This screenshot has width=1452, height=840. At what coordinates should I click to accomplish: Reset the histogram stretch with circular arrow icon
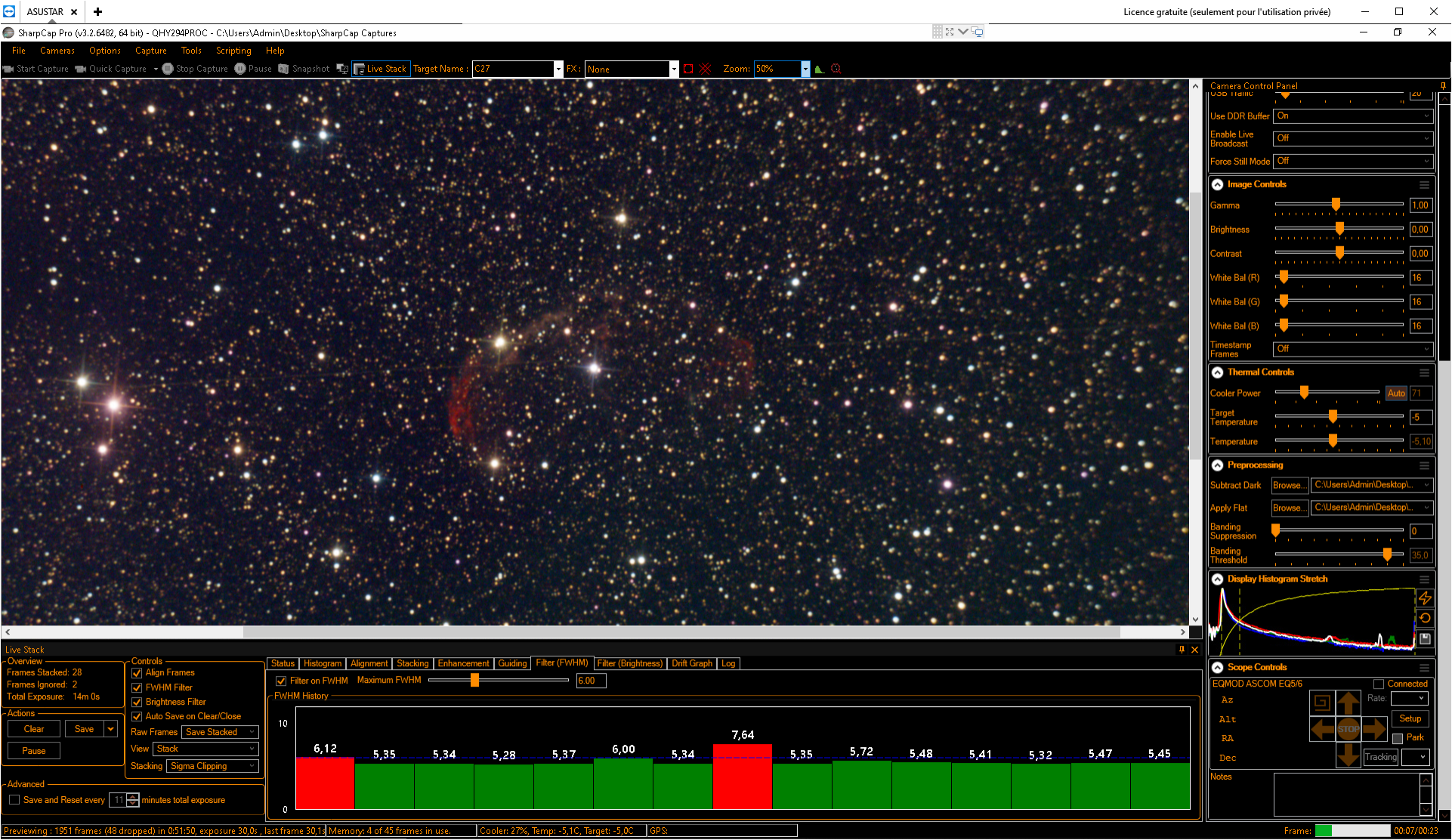tap(1425, 618)
